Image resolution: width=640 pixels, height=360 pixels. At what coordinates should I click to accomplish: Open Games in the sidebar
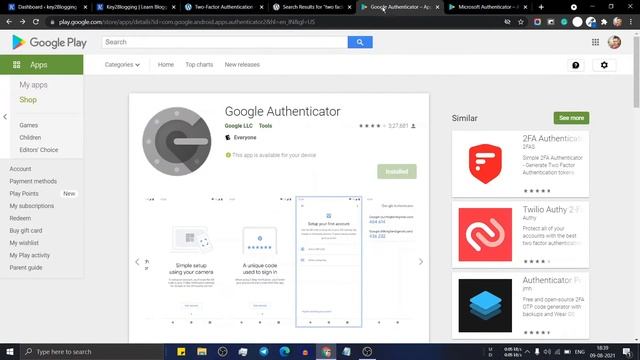(29, 125)
